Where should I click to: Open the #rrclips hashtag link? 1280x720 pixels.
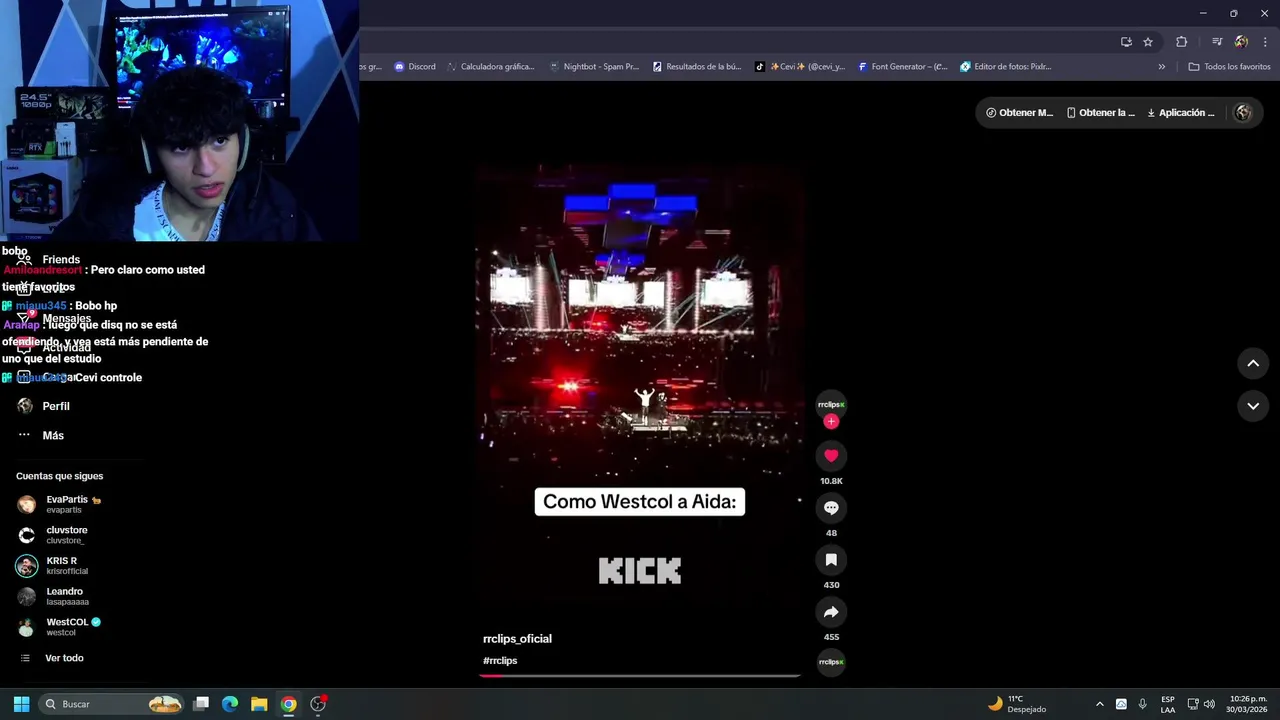tap(500, 661)
